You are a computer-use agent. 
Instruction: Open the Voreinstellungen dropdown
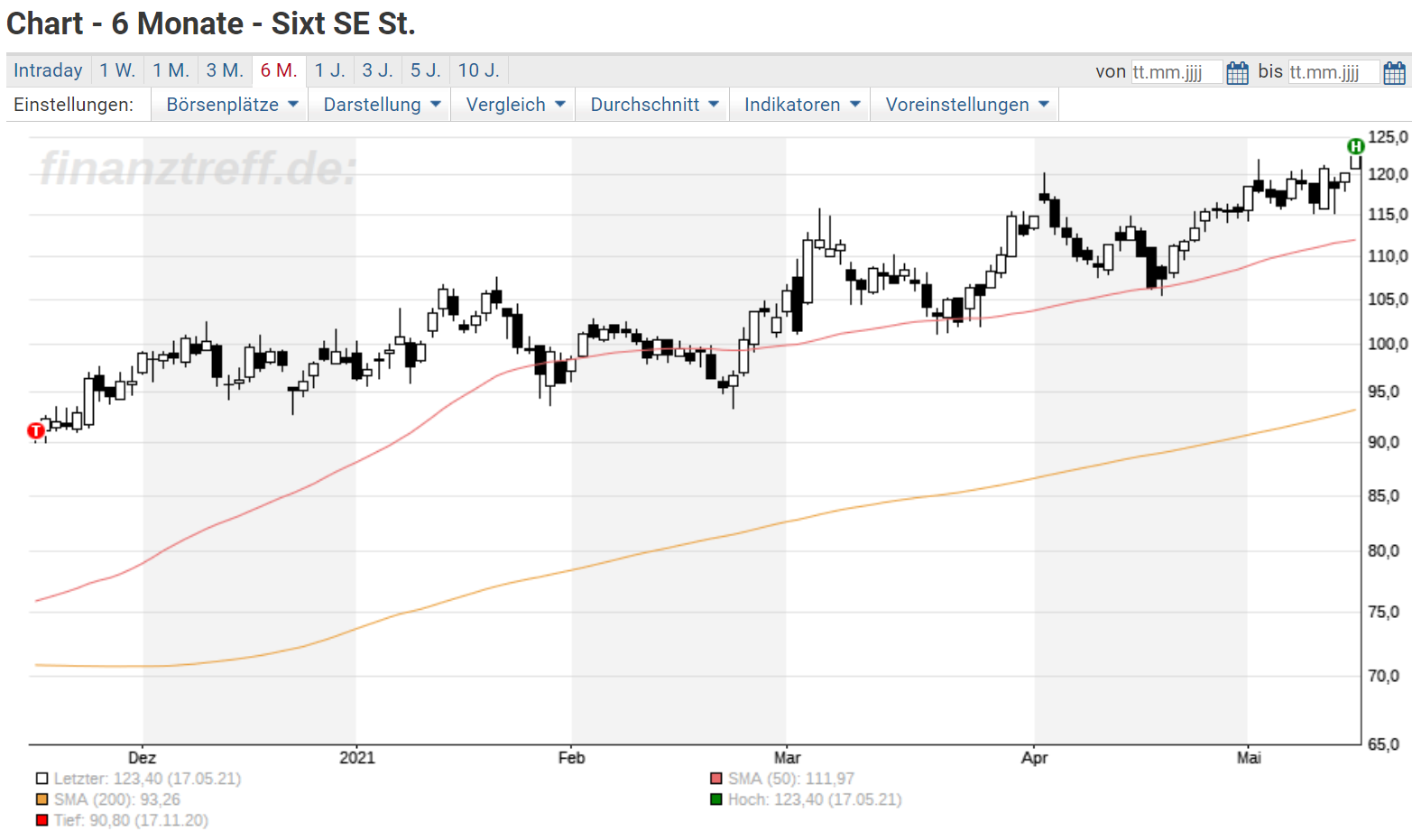(965, 105)
